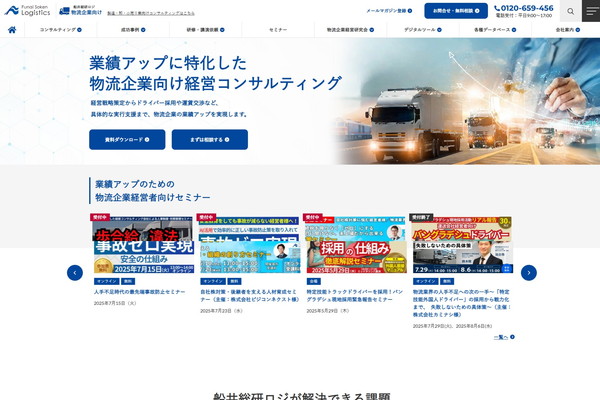Open the hamburger menu icon
Viewport: 600px width, 400px height.
(x=591, y=11)
